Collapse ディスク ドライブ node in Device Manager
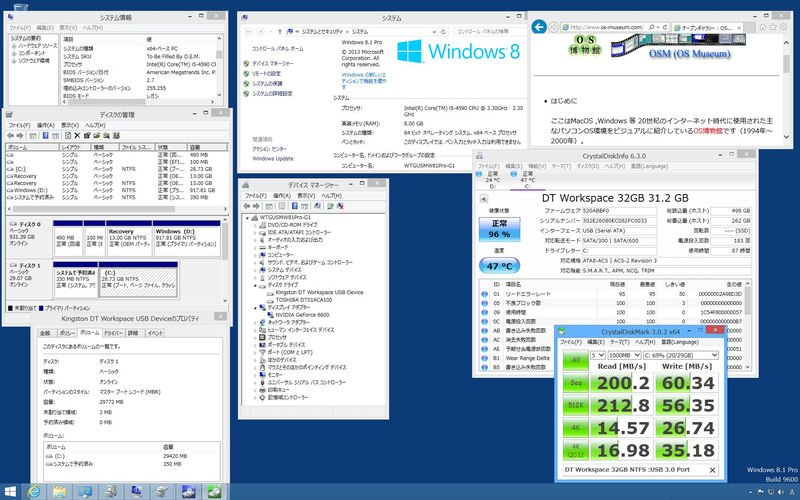Image resolution: width=800 pixels, height=500 pixels. 256,285
